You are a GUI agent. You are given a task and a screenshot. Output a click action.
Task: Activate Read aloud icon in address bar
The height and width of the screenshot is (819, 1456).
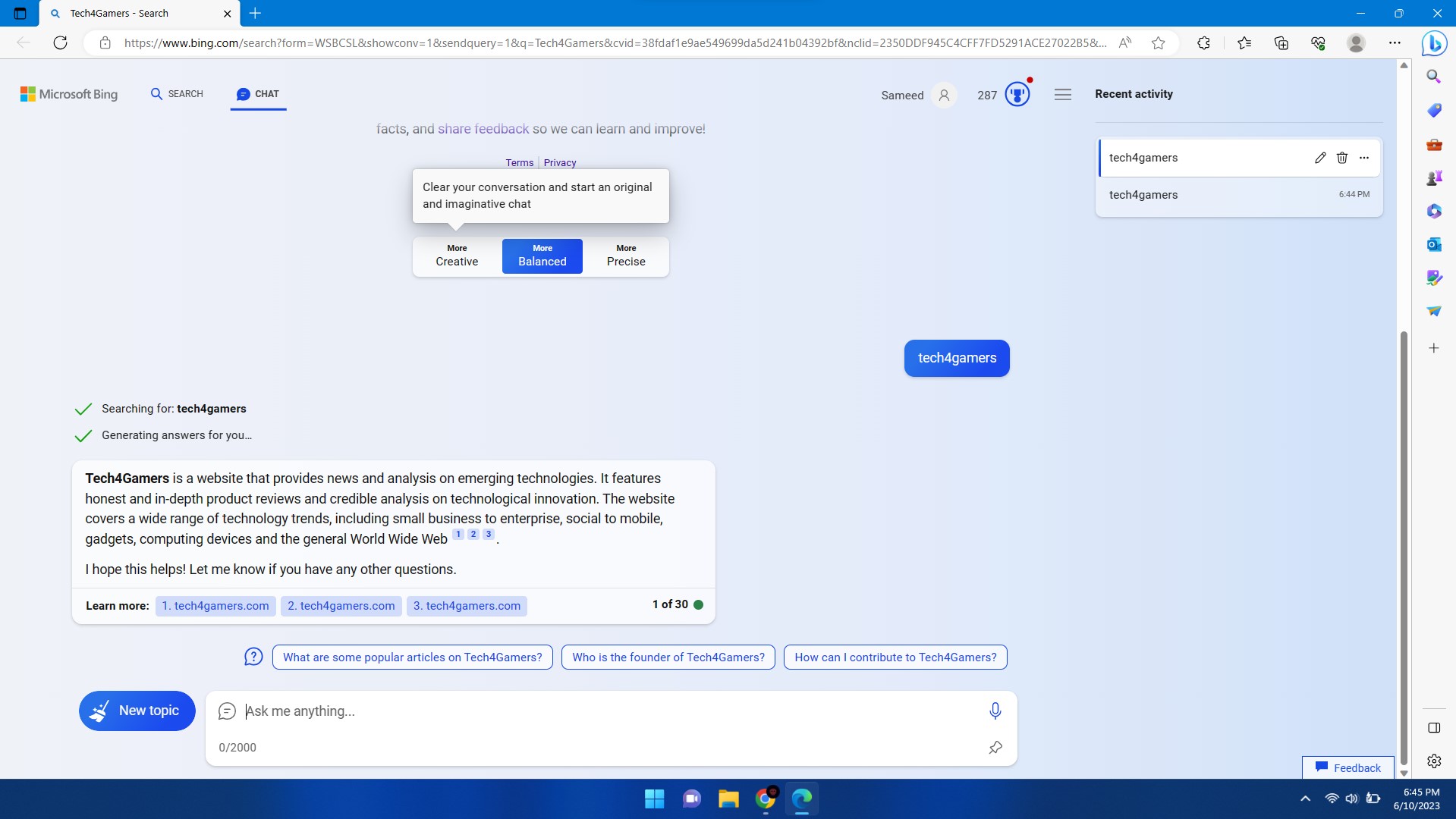(1125, 43)
